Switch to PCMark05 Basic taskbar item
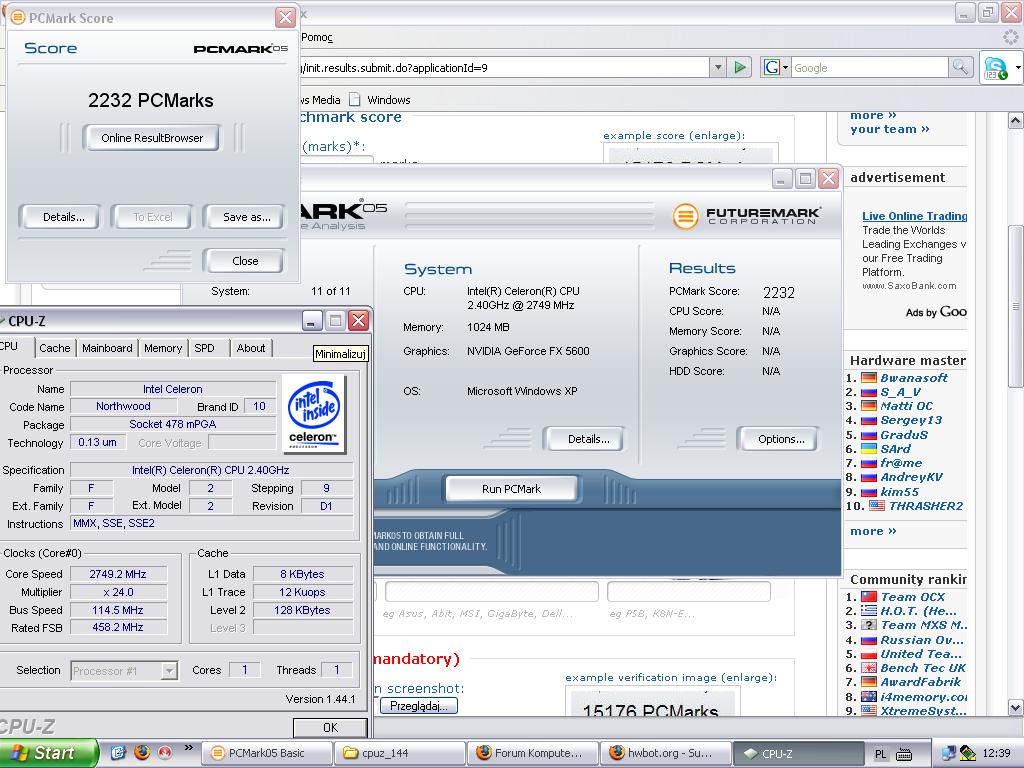 (x=266, y=753)
